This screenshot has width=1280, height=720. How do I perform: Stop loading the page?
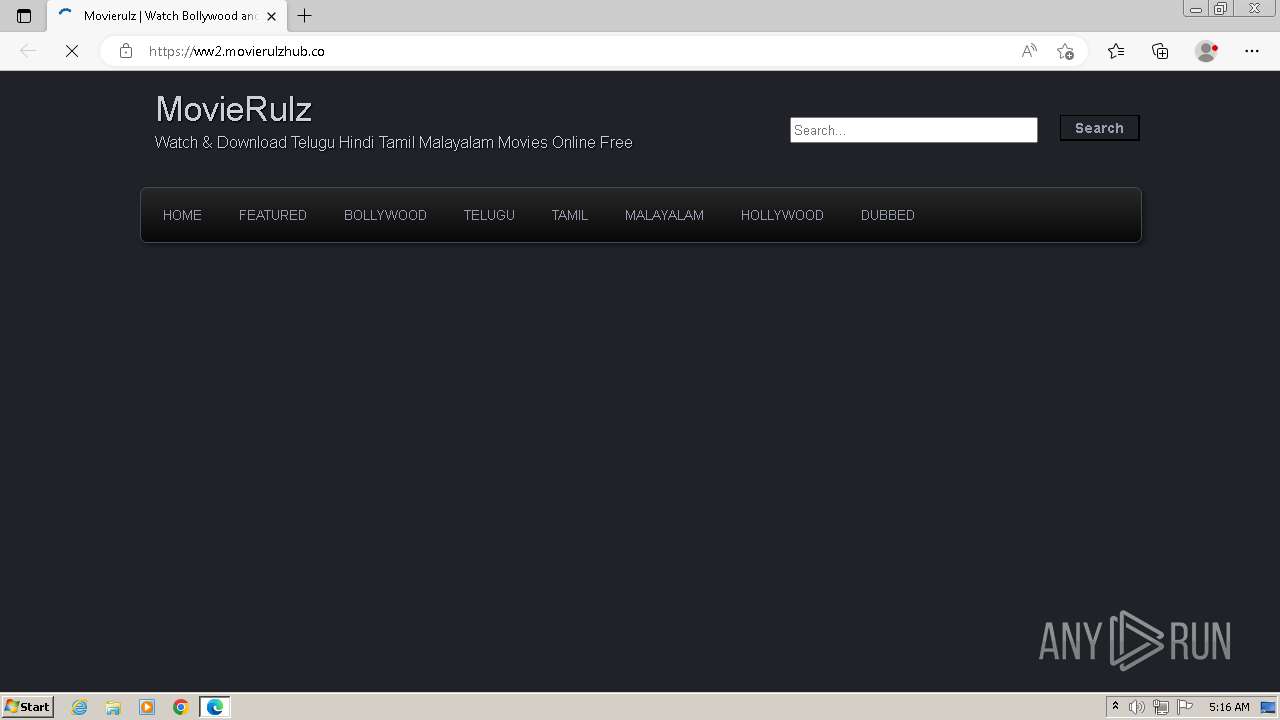(x=72, y=51)
